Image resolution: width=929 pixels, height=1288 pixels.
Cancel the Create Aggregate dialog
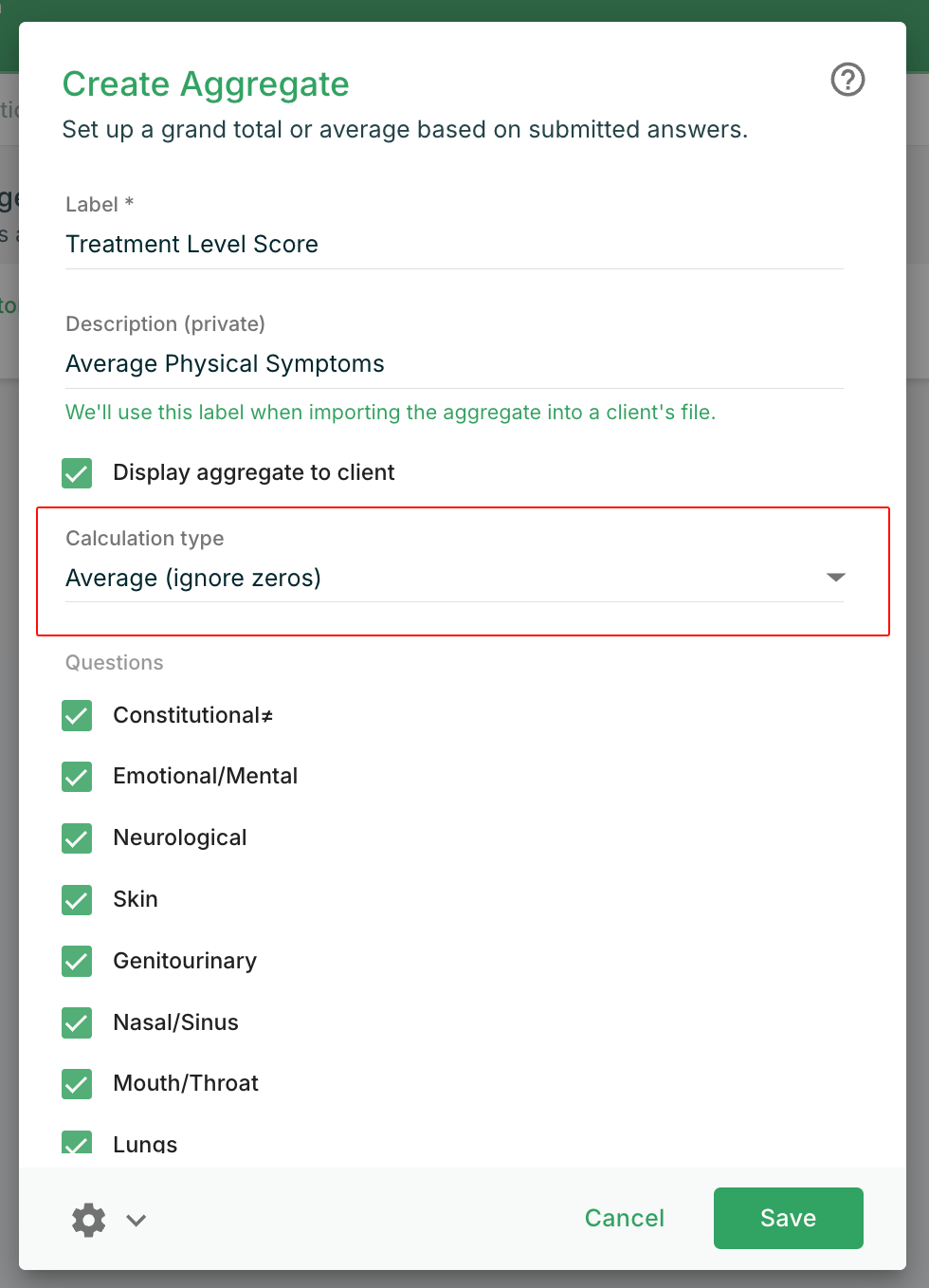point(624,1218)
